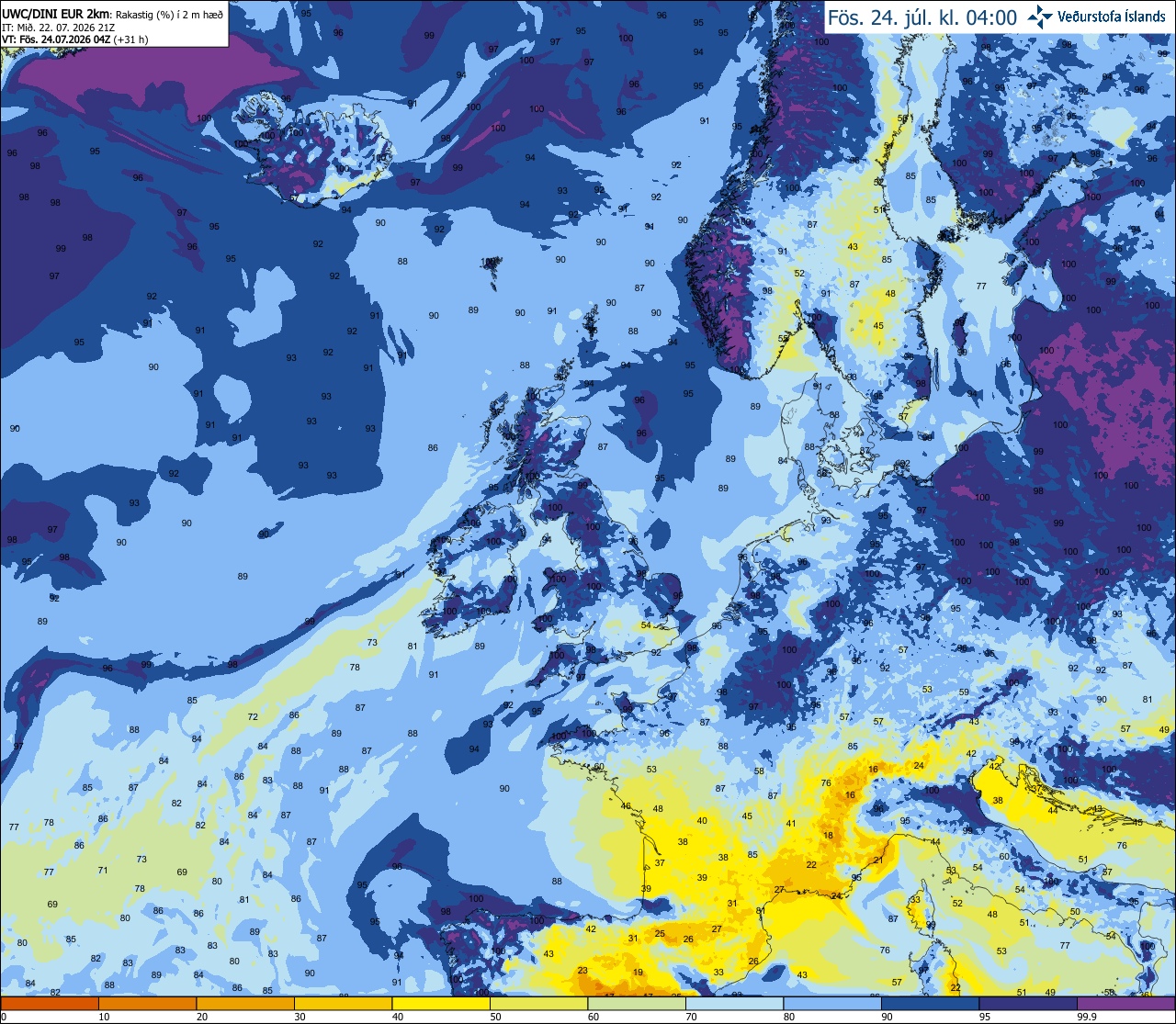Click the 10–20 orange legend swatch
The image size is (1176, 1024).
148,1003
